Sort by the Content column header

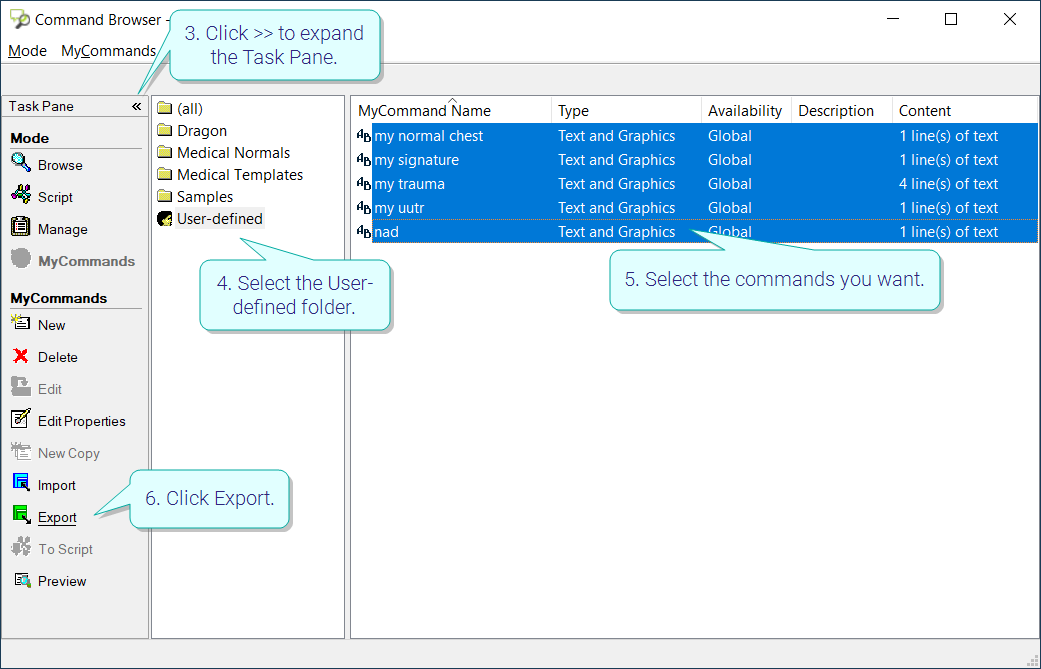(965, 111)
